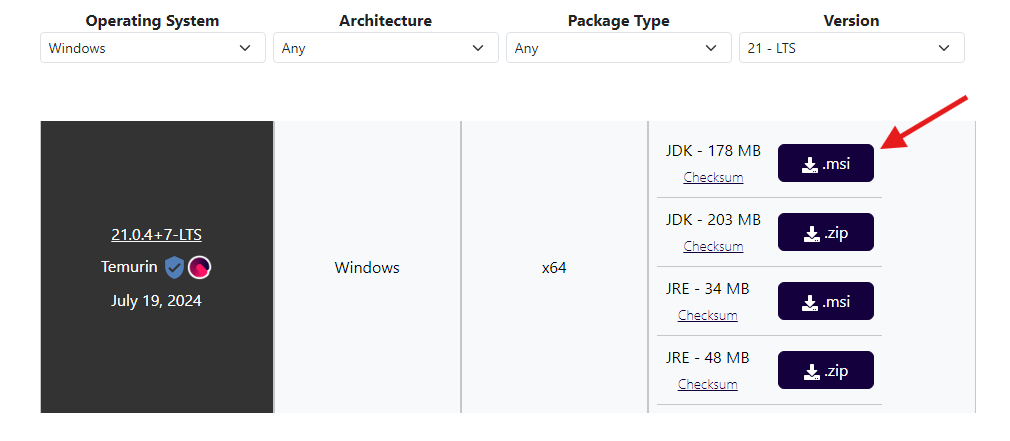1010x441 pixels.
Task: Download the JDK 203 MB .zip archive
Action: click(x=826, y=232)
